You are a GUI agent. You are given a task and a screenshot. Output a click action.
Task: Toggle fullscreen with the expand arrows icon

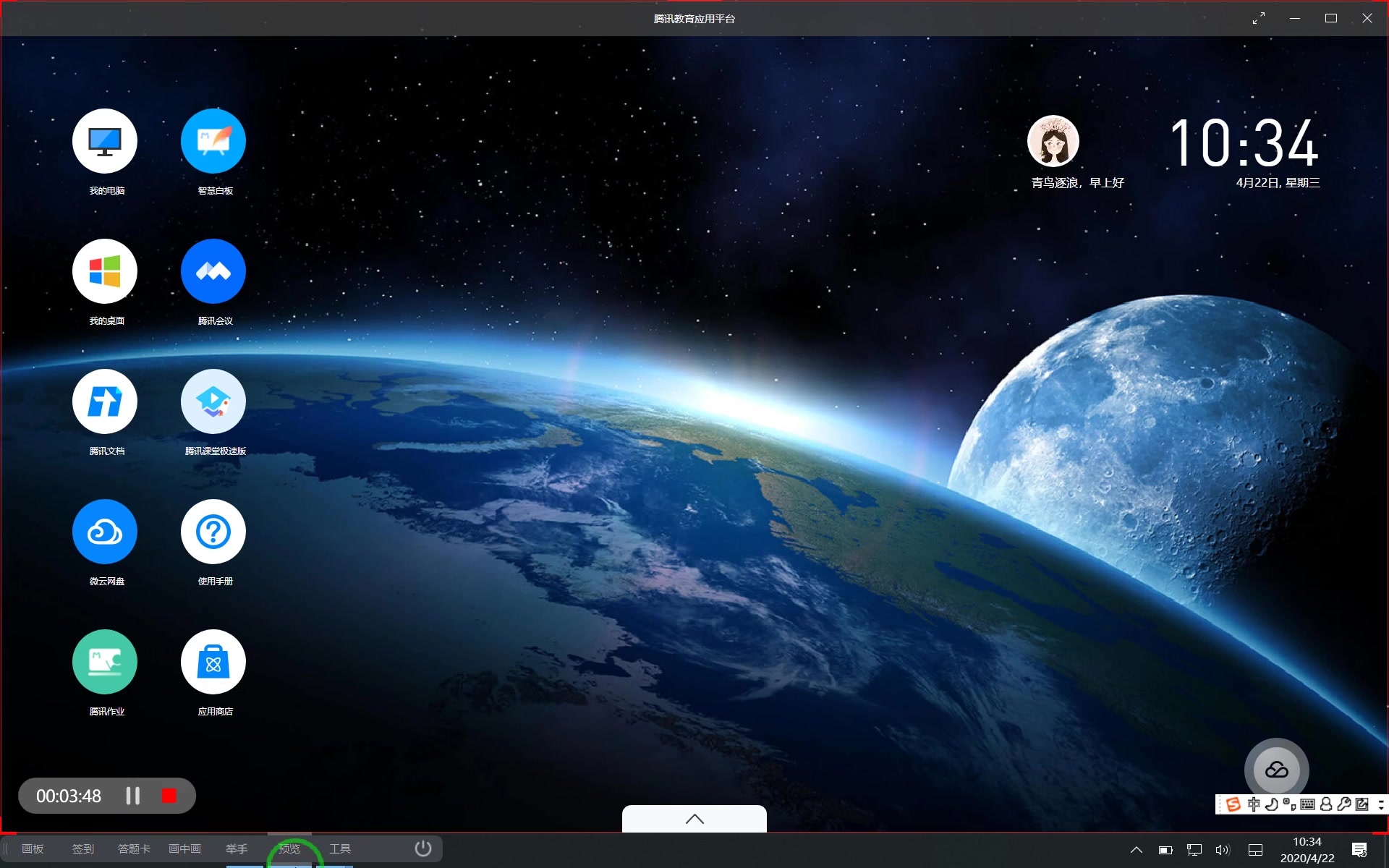tap(1259, 18)
